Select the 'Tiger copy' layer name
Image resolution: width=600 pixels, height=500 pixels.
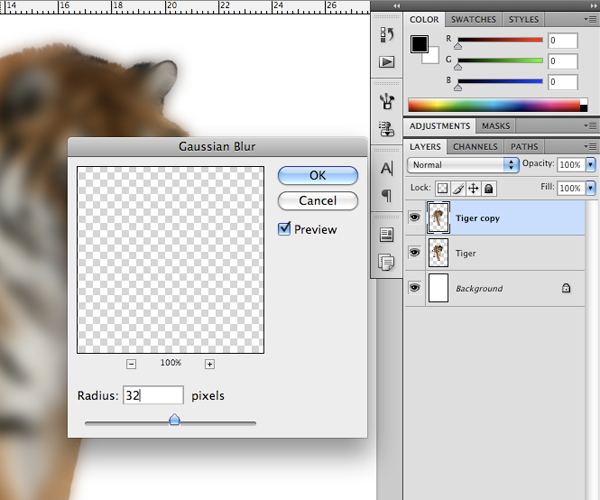[478, 218]
